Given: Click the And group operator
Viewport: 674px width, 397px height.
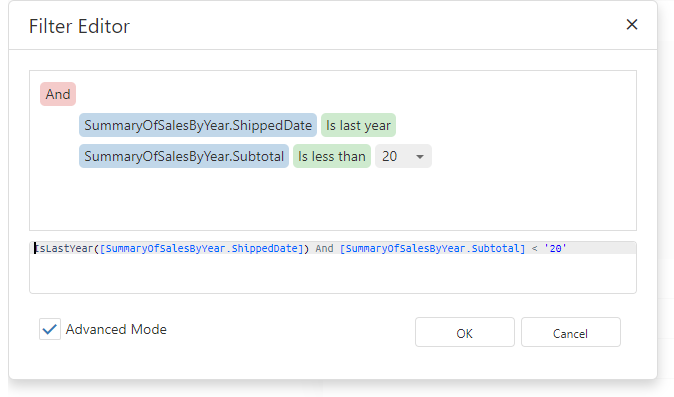Looking at the screenshot, I should (58, 94).
